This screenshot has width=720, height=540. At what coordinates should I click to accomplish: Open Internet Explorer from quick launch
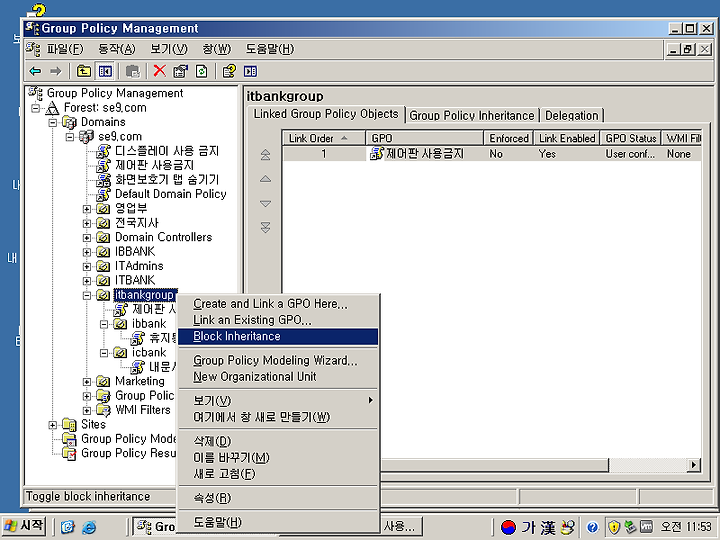89,527
